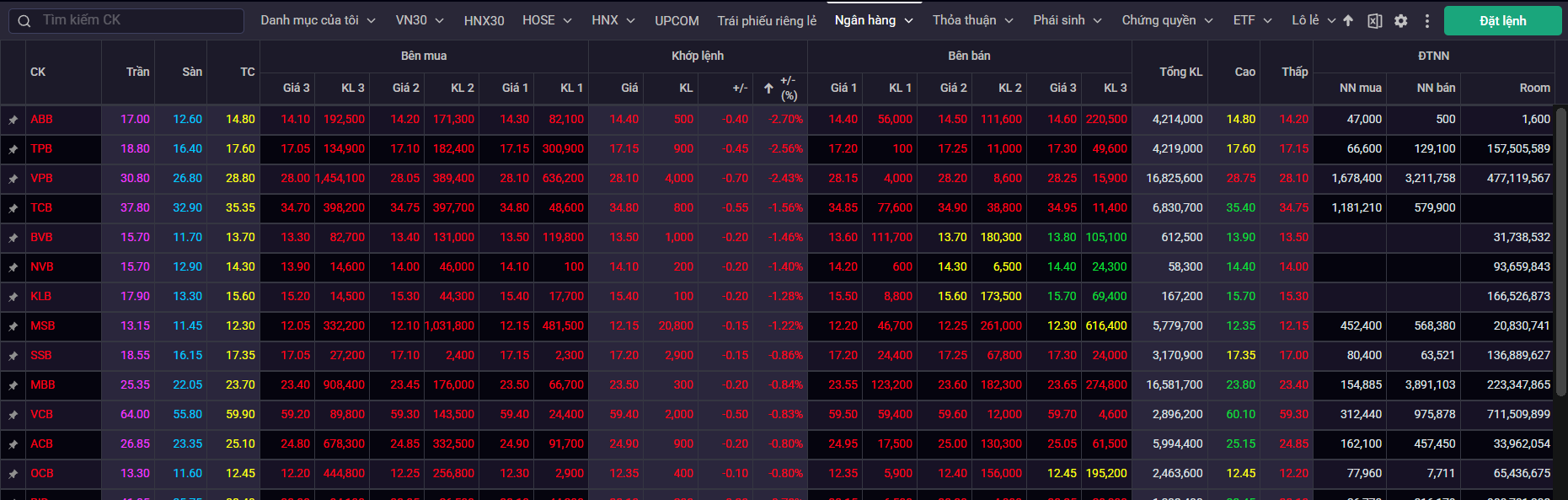Click the search magnifier icon
The width and height of the screenshot is (1568, 500).
(x=24, y=21)
